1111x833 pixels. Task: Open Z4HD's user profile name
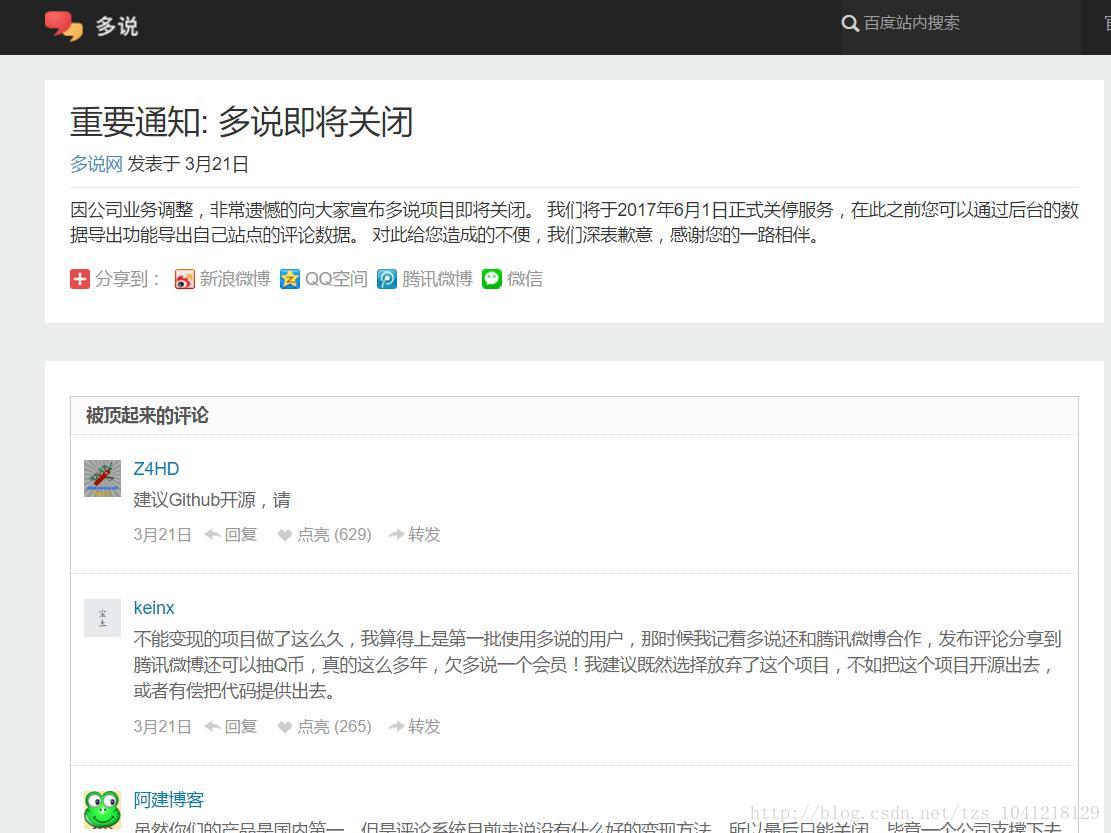(156, 469)
